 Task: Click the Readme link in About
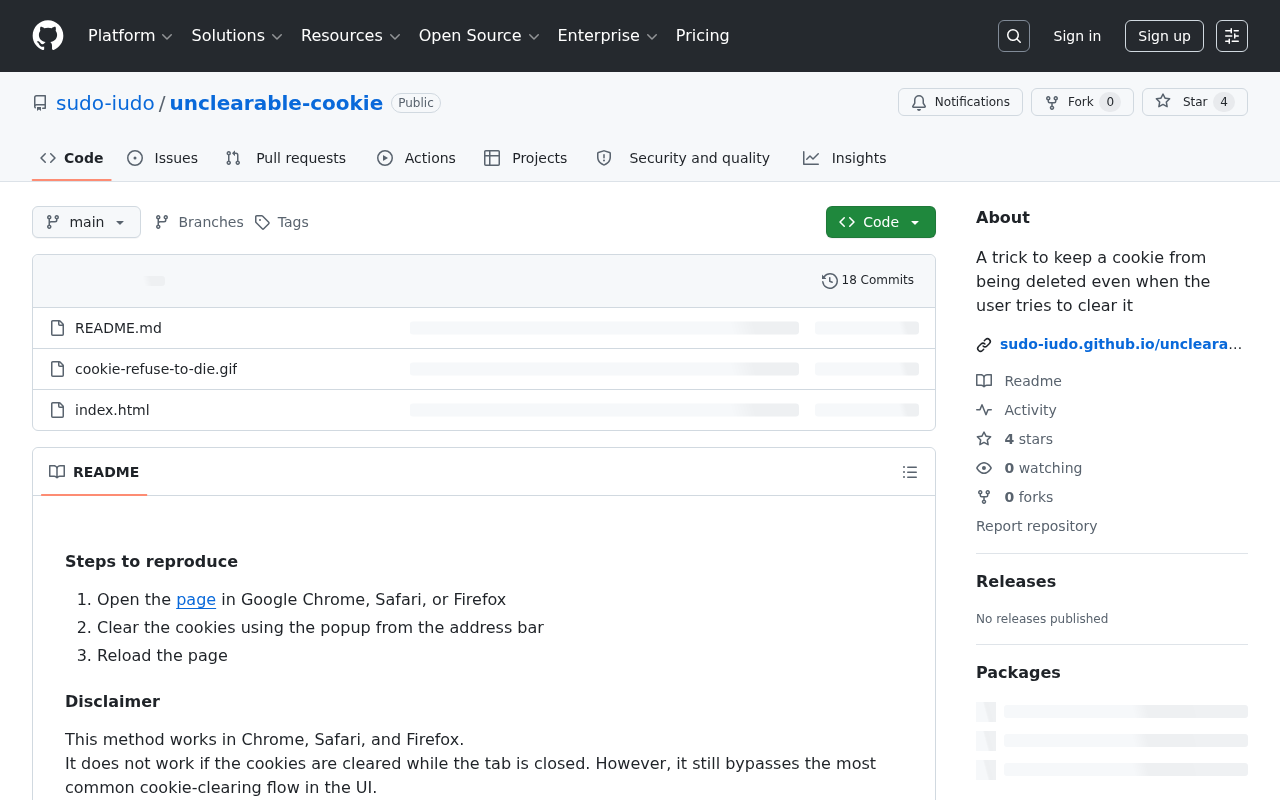pyautogui.click(x=1033, y=381)
